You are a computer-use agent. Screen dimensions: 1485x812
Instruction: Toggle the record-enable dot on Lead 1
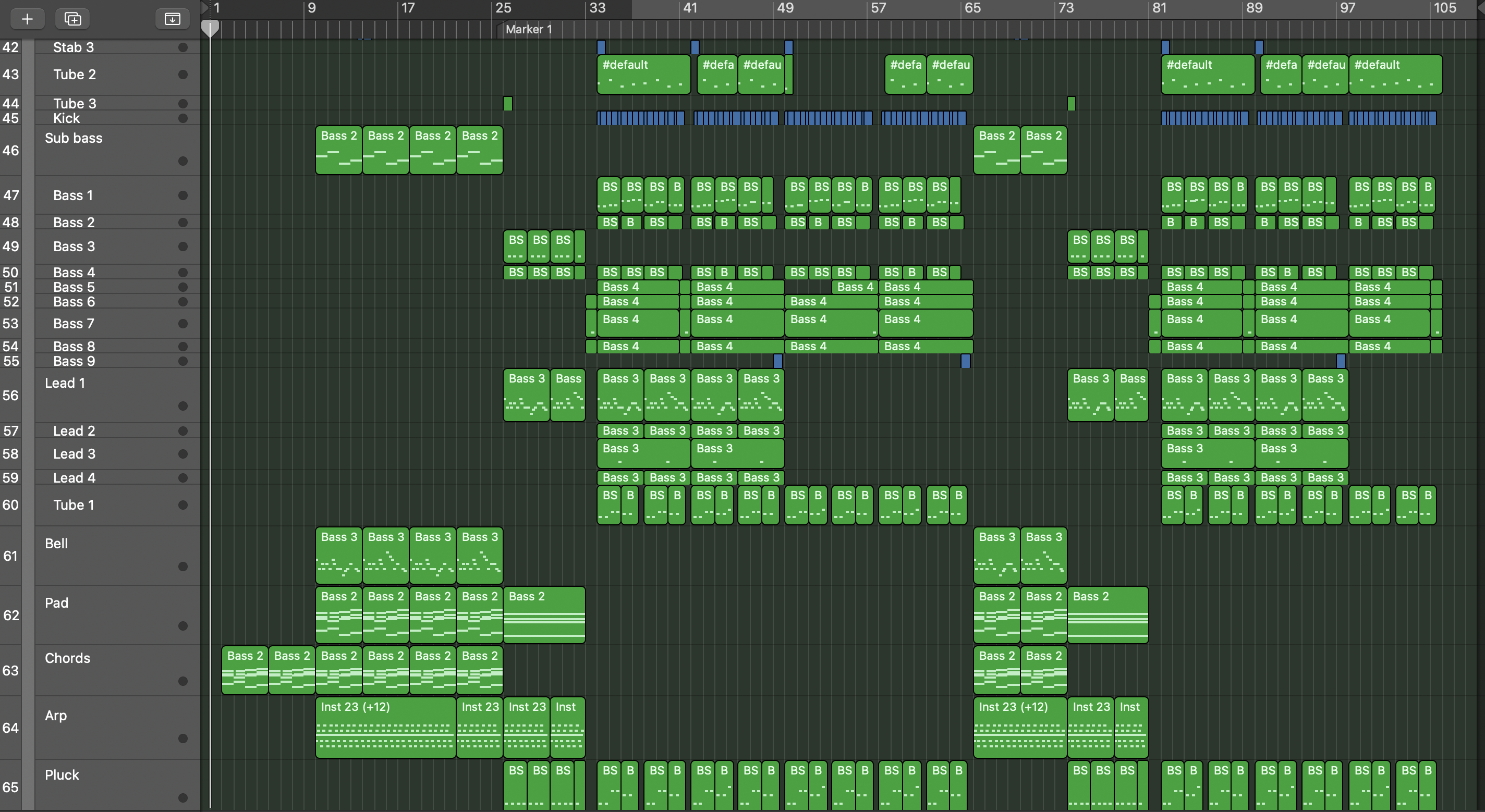pyautogui.click(x=182, y=405)
